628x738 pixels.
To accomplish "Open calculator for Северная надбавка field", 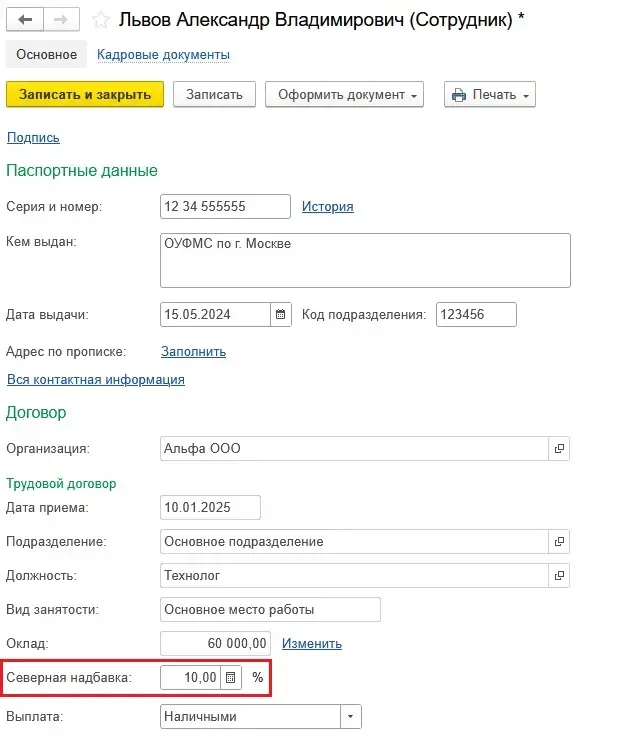I will [x=231, y=677].
